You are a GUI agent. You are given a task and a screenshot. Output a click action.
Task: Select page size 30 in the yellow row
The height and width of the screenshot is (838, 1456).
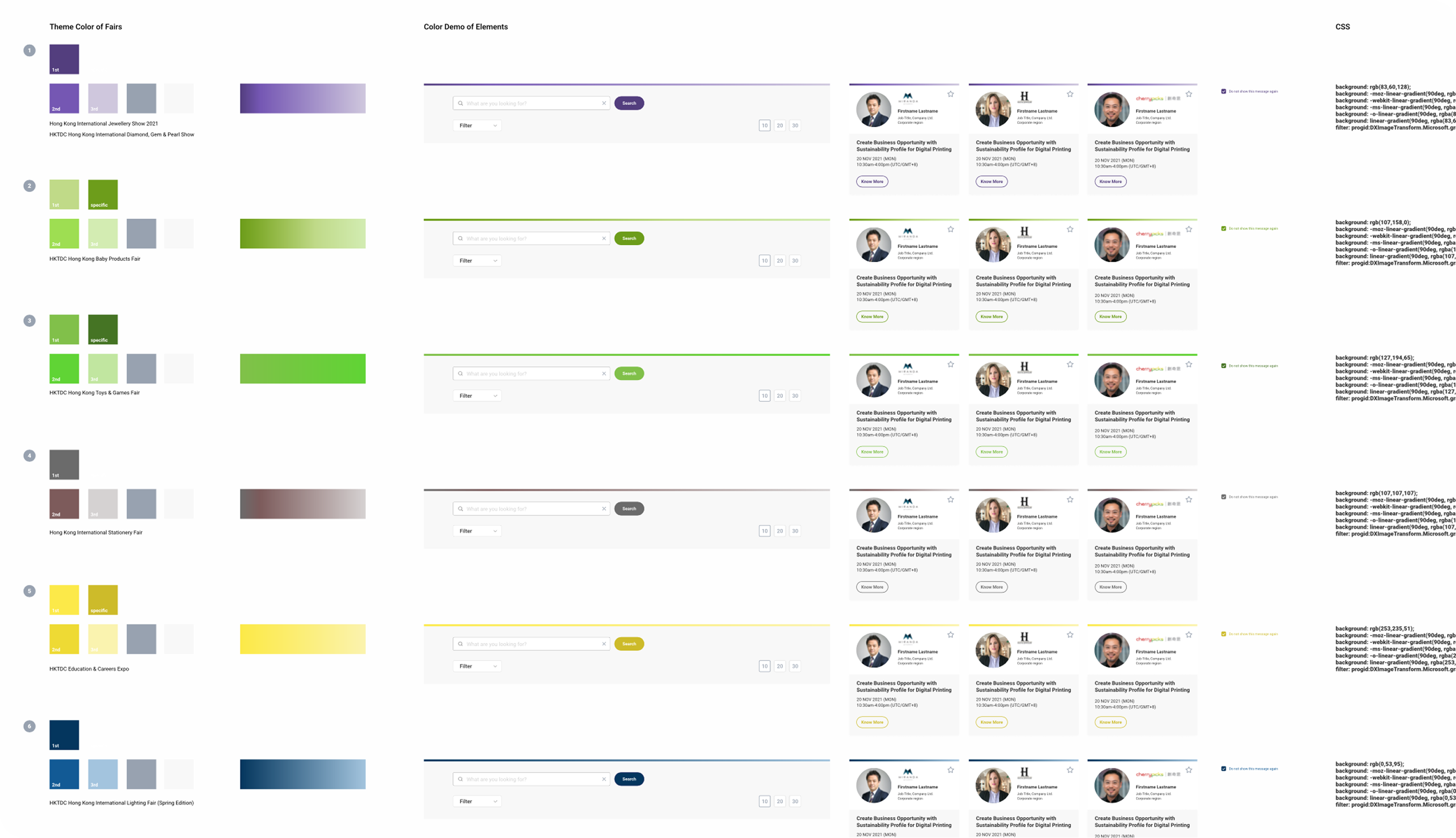coord(794,666)
